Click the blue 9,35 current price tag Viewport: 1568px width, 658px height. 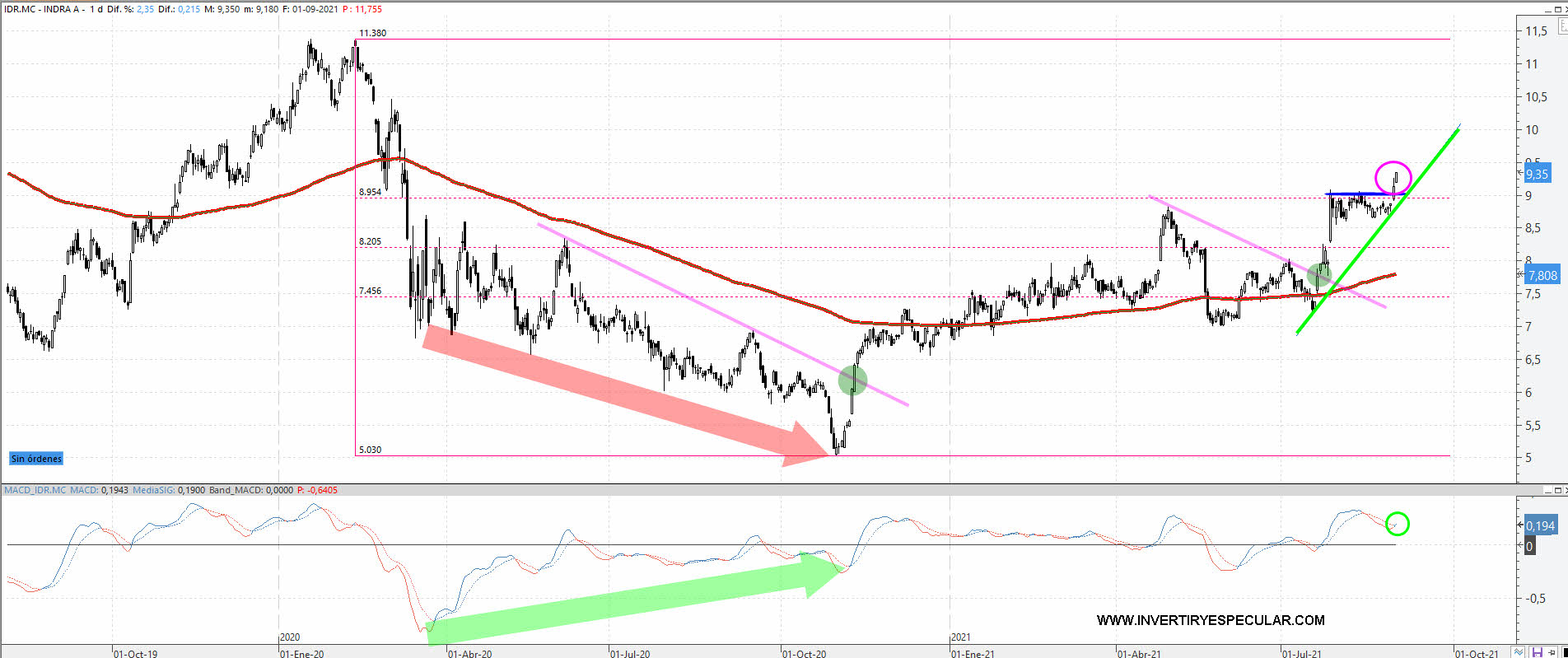pos(1537,174)
